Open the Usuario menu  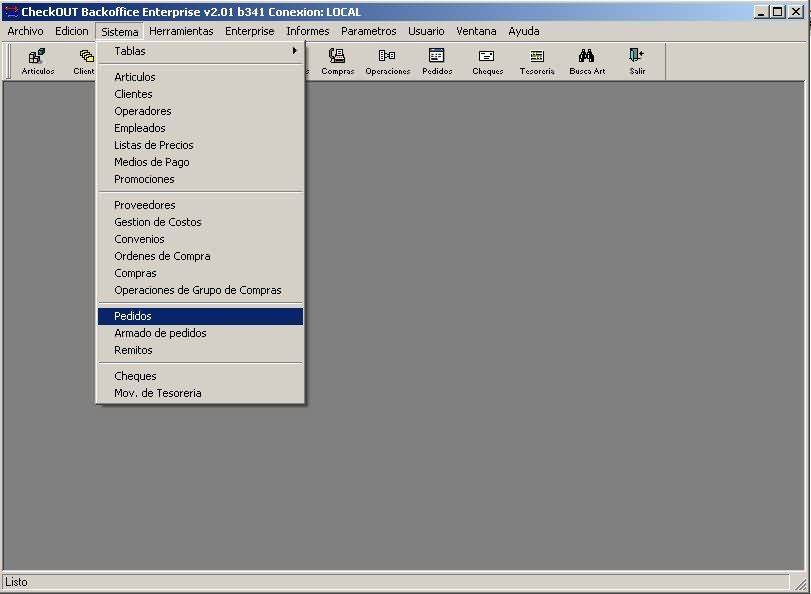pyautogui.click(x=426, y=31)
